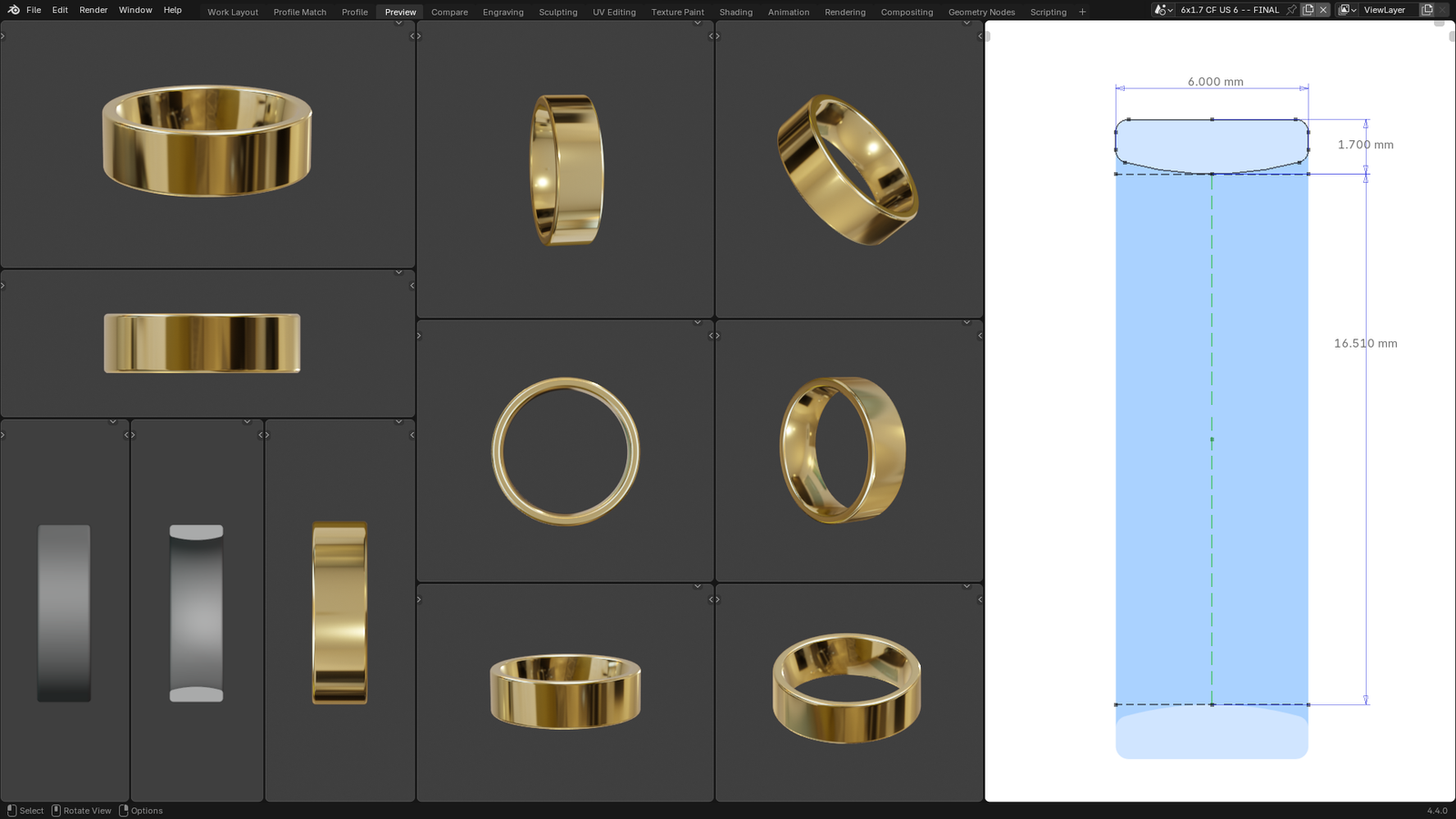Open the Blender logo menu
Viewport: 1456px width, 819px height.
[x=14, y=10]
